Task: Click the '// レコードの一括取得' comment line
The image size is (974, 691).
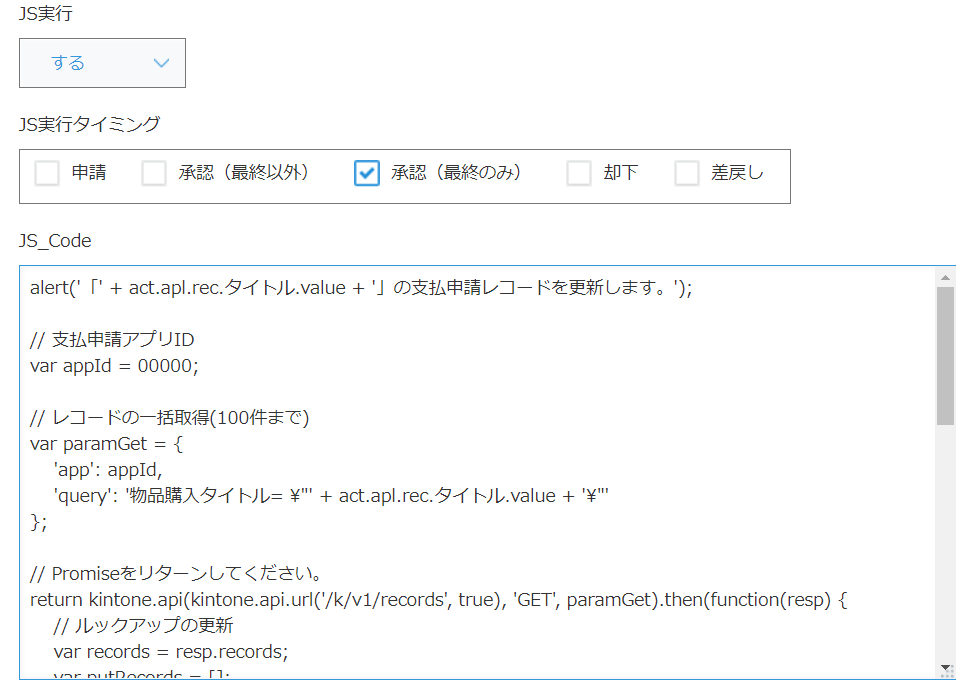Action: coord(170,417)
